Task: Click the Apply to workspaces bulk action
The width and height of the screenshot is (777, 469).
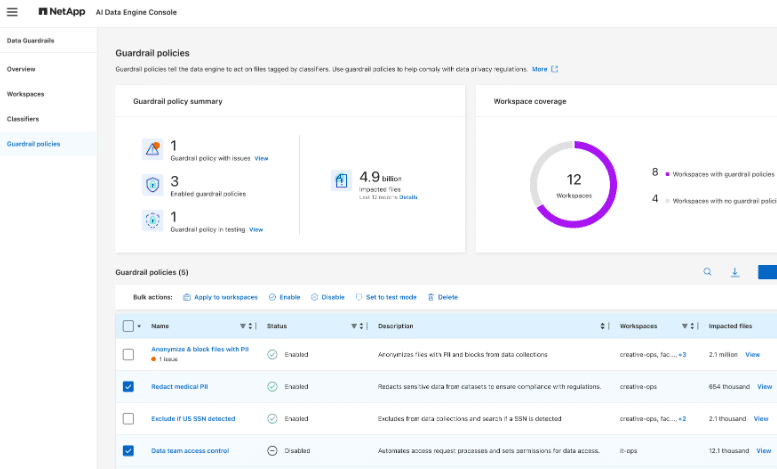Action: (220, 297)
